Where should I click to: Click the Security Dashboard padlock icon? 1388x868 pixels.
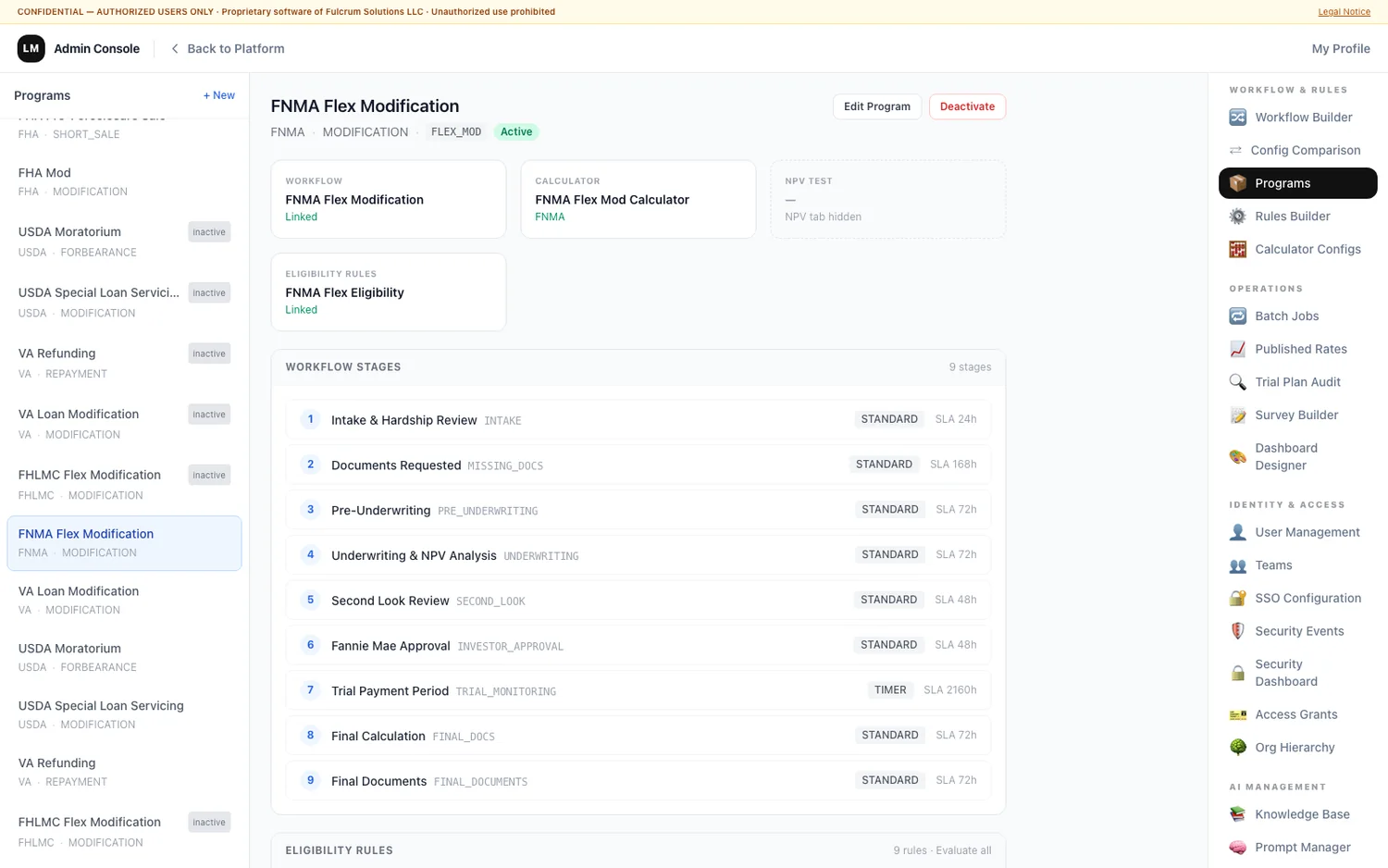click(1237, 673)
